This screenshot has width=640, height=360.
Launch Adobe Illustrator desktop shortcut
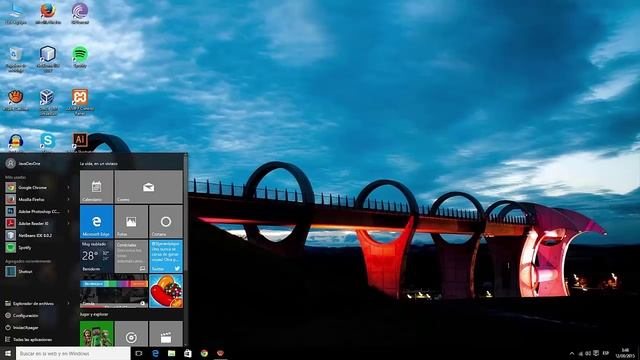pos(80,141)
